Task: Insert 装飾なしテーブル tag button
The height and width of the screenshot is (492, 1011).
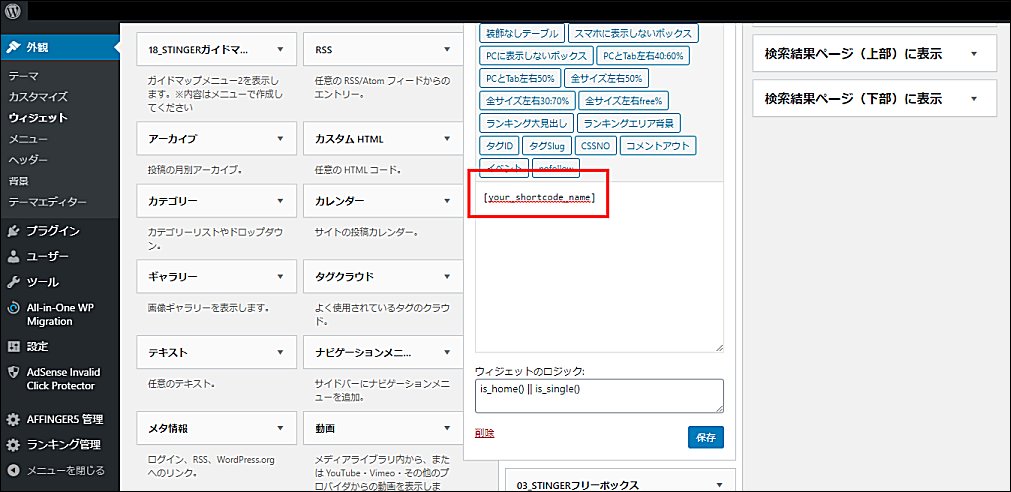Action: pos(522,33)
